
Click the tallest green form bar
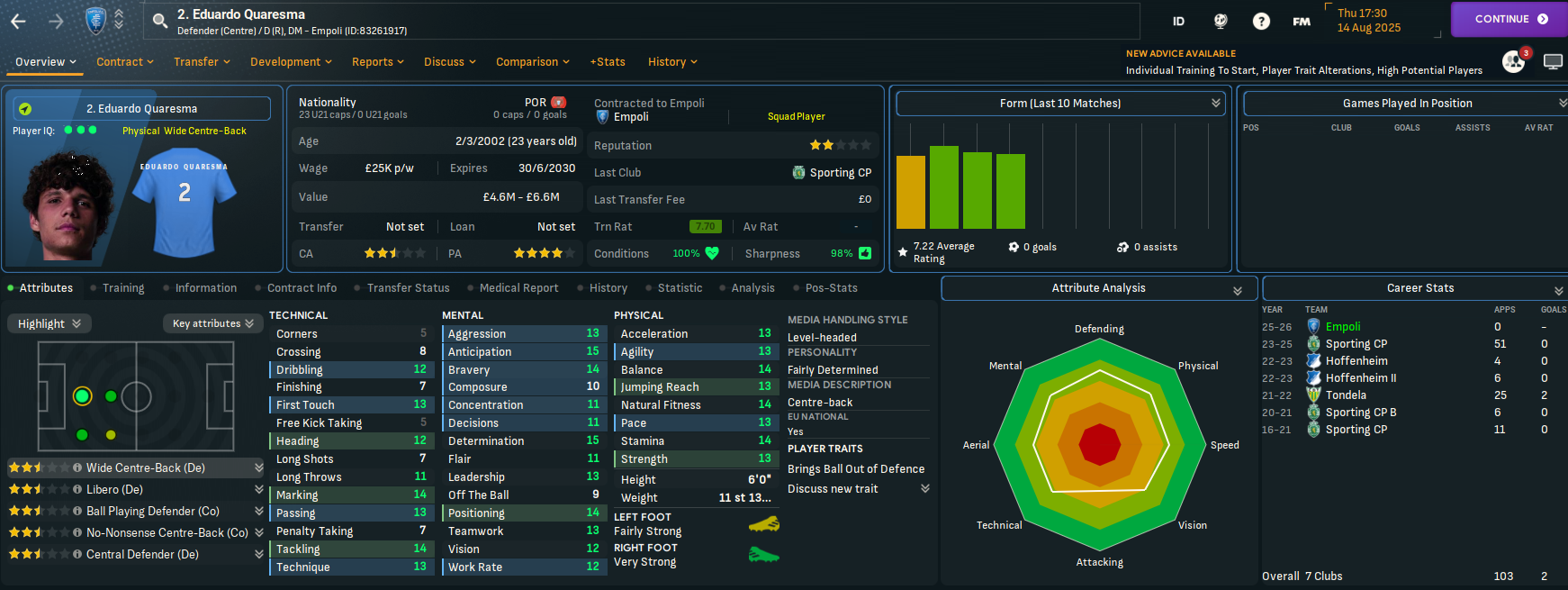pos(944,187)
